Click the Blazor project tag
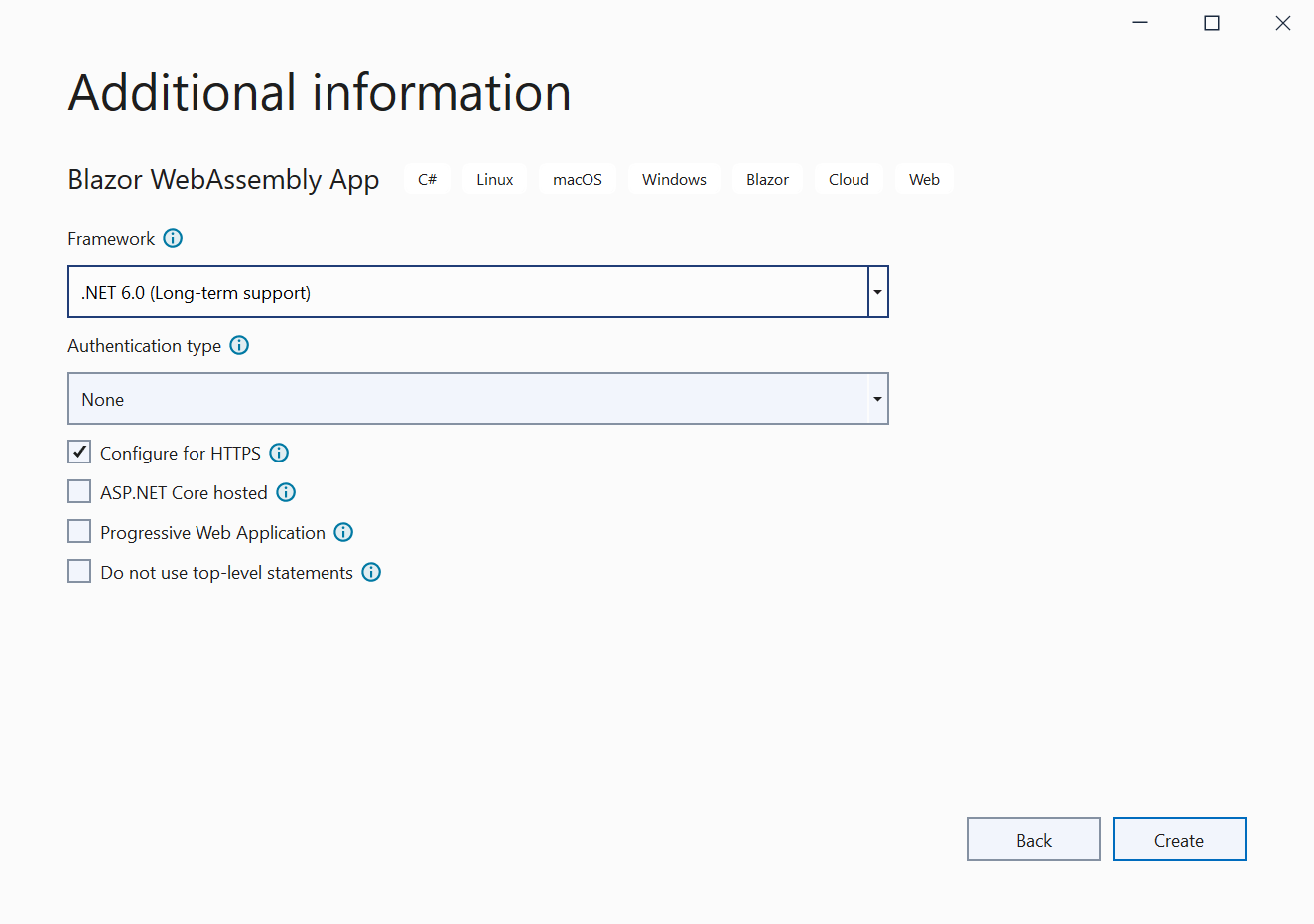The image size is (1314, 924). pyautogui.click(x=767, y=179)
